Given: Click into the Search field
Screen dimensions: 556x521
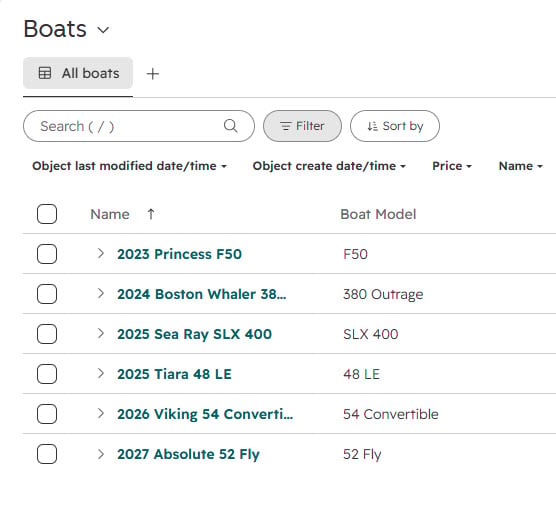Looking at the screenshot, I should [x=139, y=126].
